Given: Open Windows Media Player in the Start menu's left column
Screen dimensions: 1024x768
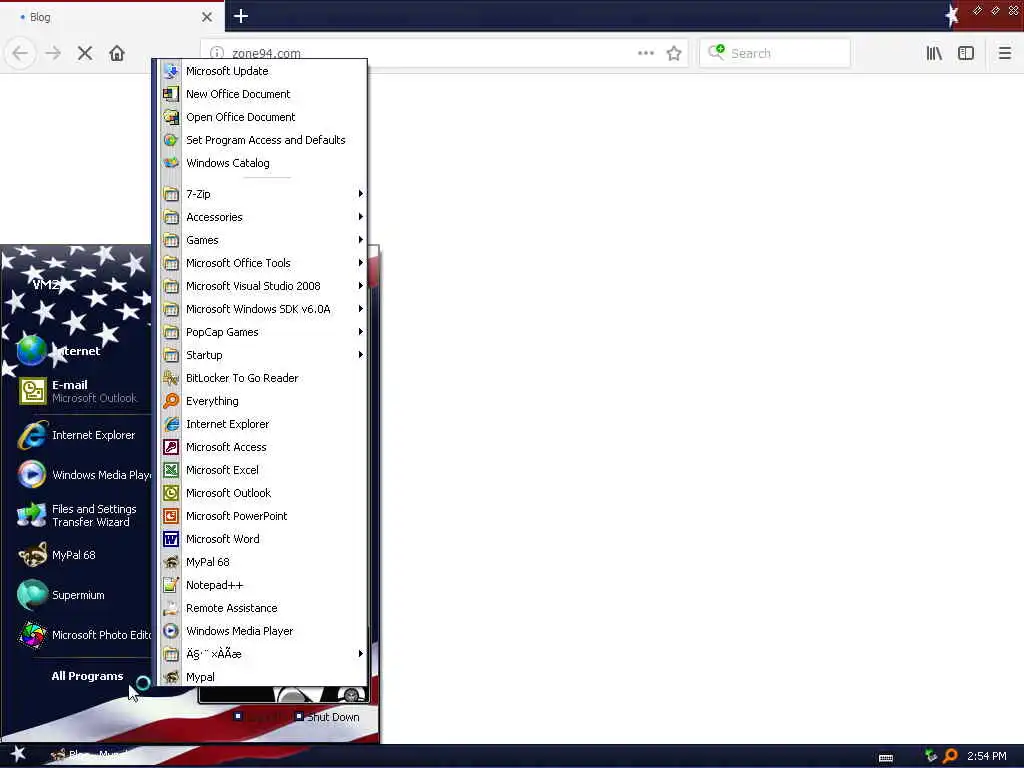Looking at the screenshot, I should click(82, 475).
